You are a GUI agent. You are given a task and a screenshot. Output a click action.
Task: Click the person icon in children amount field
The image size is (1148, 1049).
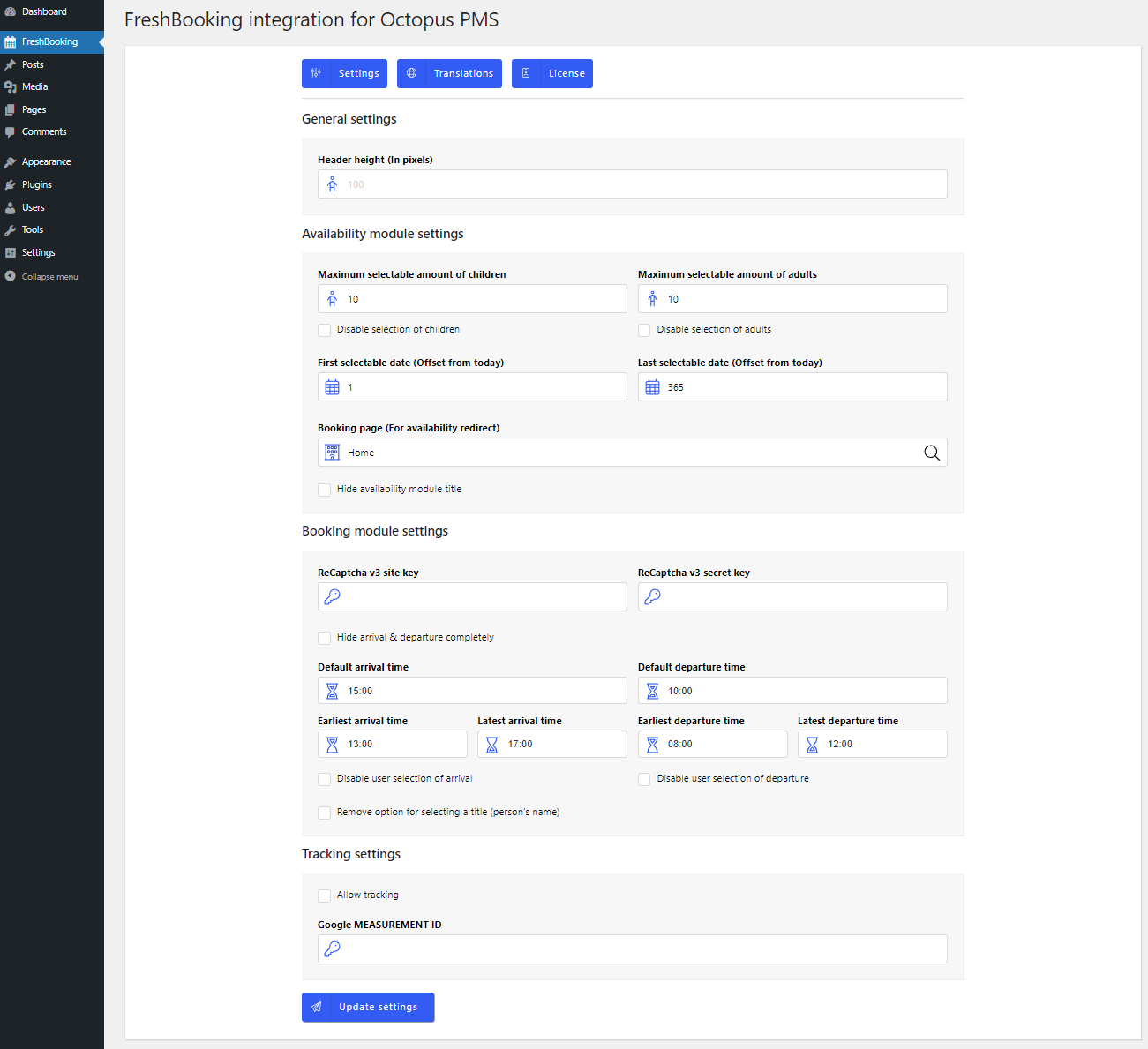[x=332, y=299]
